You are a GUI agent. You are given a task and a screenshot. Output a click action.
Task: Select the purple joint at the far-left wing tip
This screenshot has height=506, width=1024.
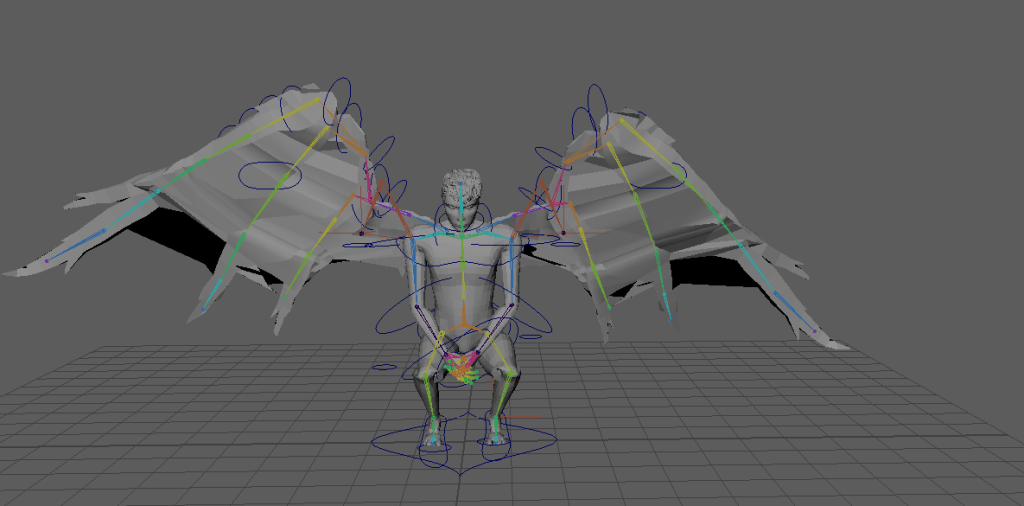pos(46,260)
